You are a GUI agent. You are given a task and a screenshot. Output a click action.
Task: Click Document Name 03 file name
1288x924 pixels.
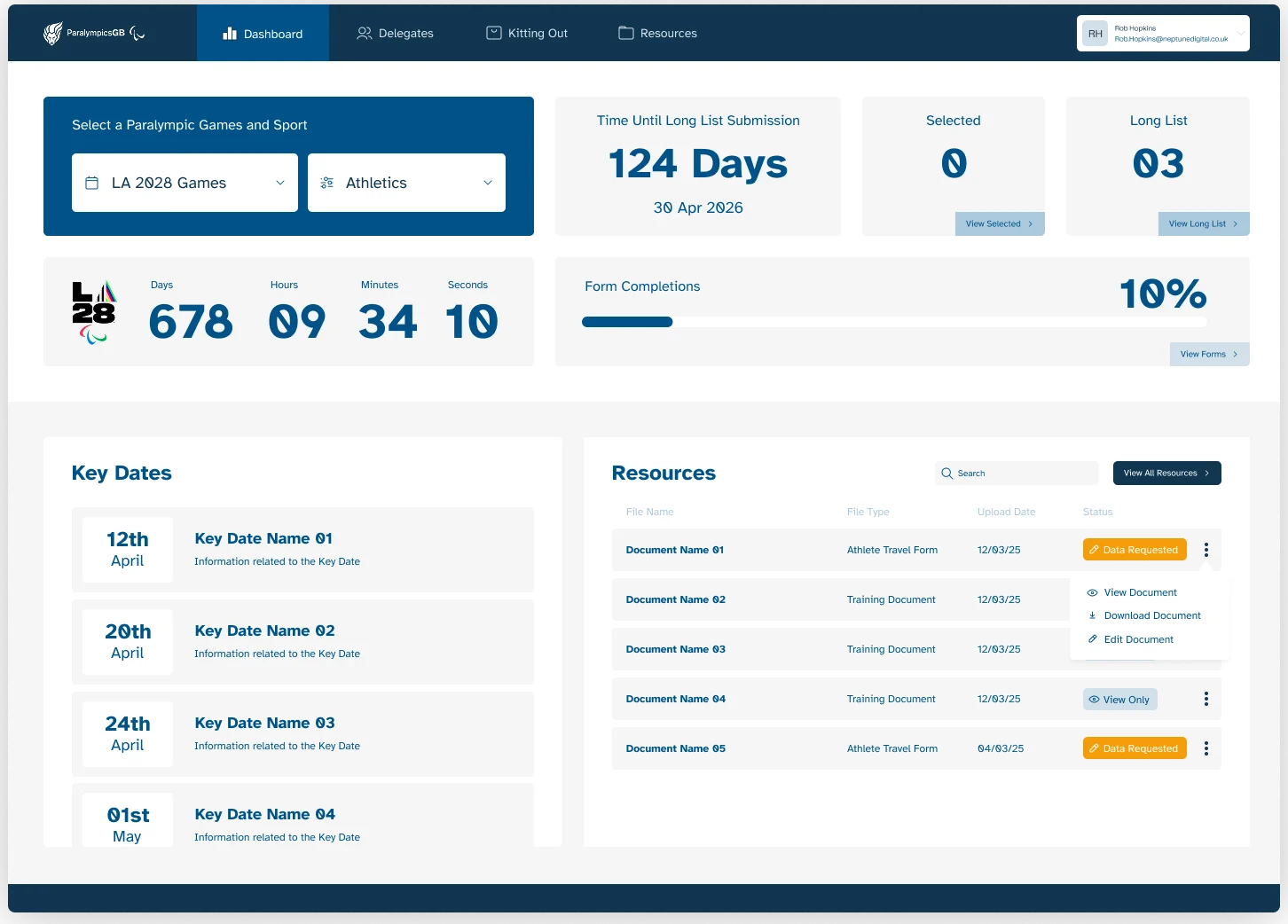(676, 649)
